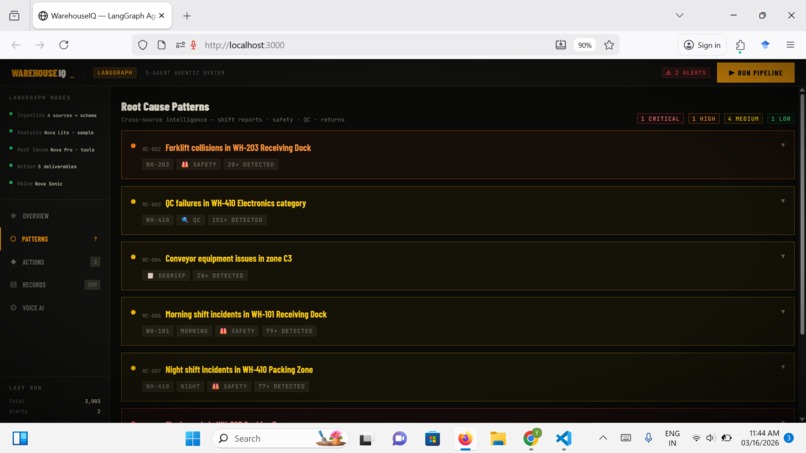806x453 pixels.
Task: Open the Windows Start menu
Action: pos(193,439)
